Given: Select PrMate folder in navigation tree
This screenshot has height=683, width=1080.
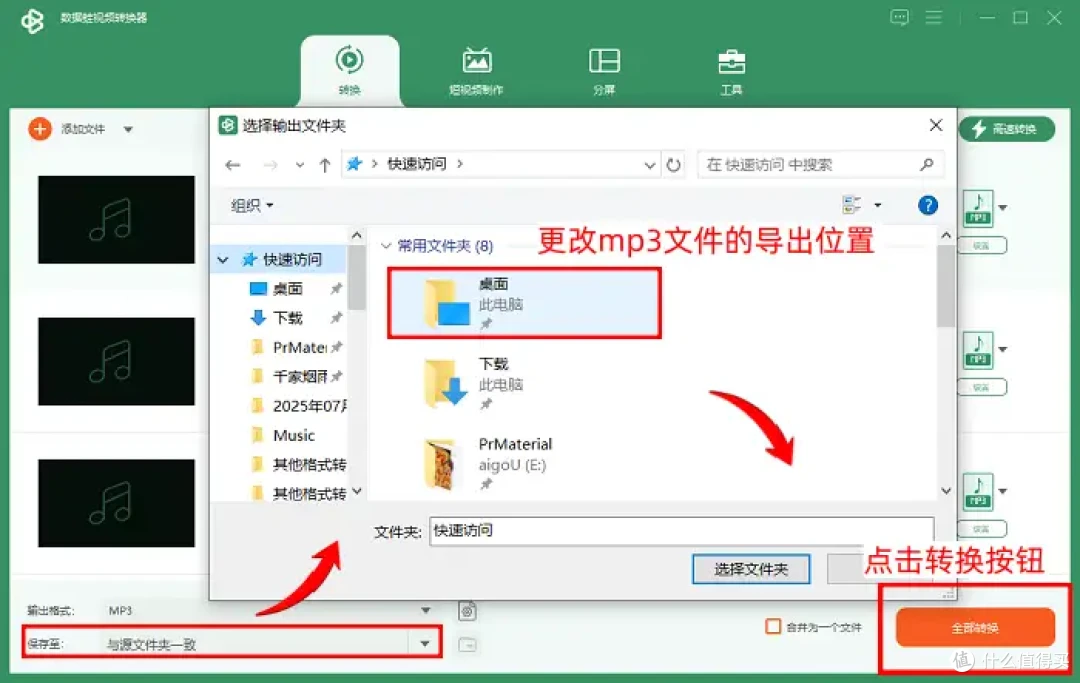Looking at the screenshot, I should (298, 347).
